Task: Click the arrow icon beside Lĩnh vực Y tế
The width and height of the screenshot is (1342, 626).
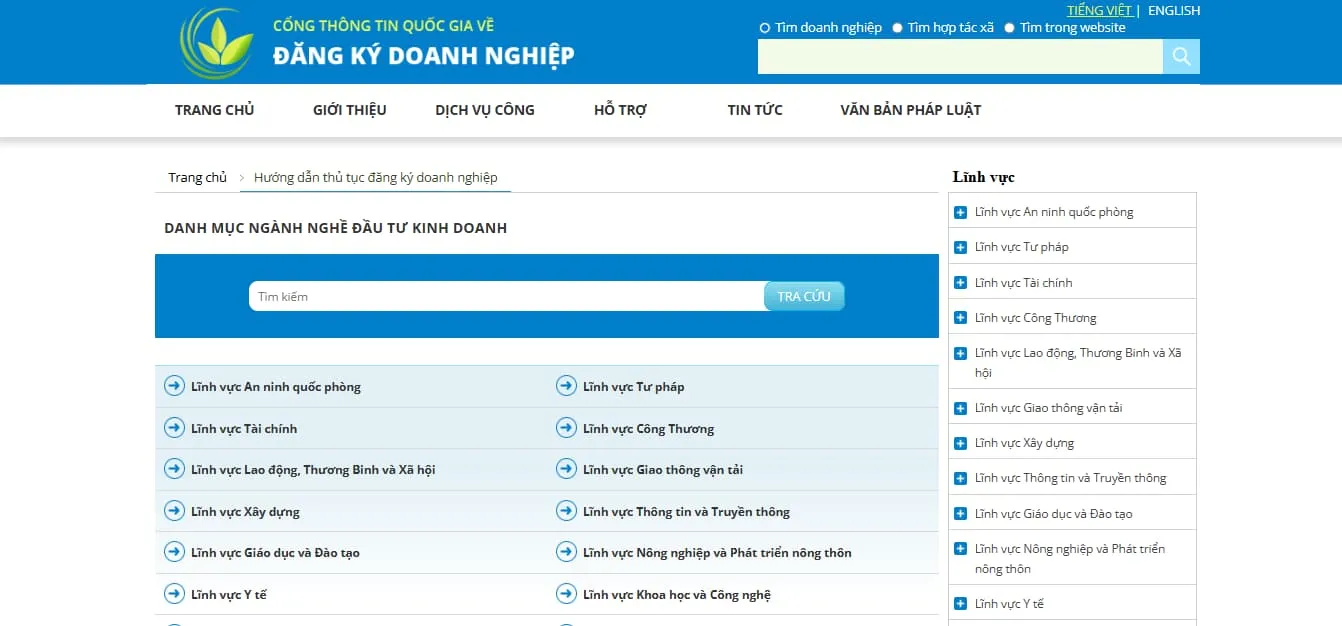Action: click(x=175, y=594)
